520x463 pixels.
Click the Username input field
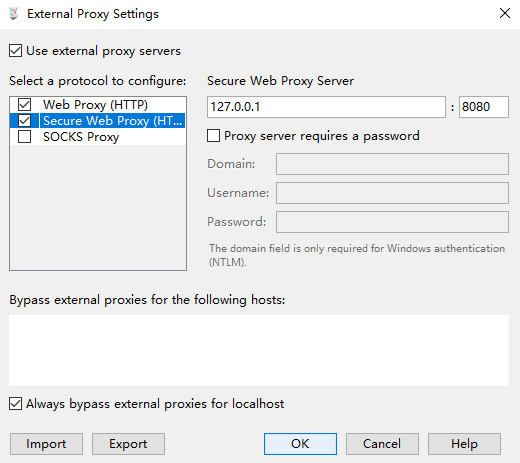[392, 193]
